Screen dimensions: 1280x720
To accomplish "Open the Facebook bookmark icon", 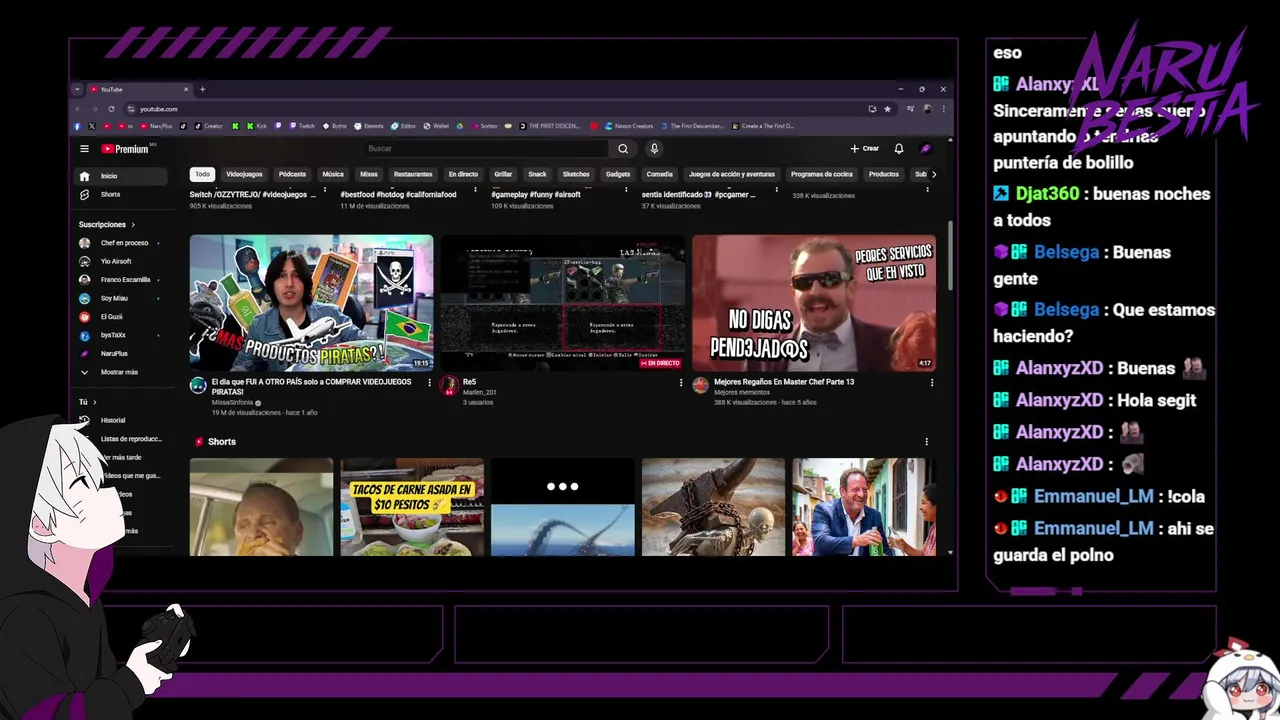I will point(78,126).
